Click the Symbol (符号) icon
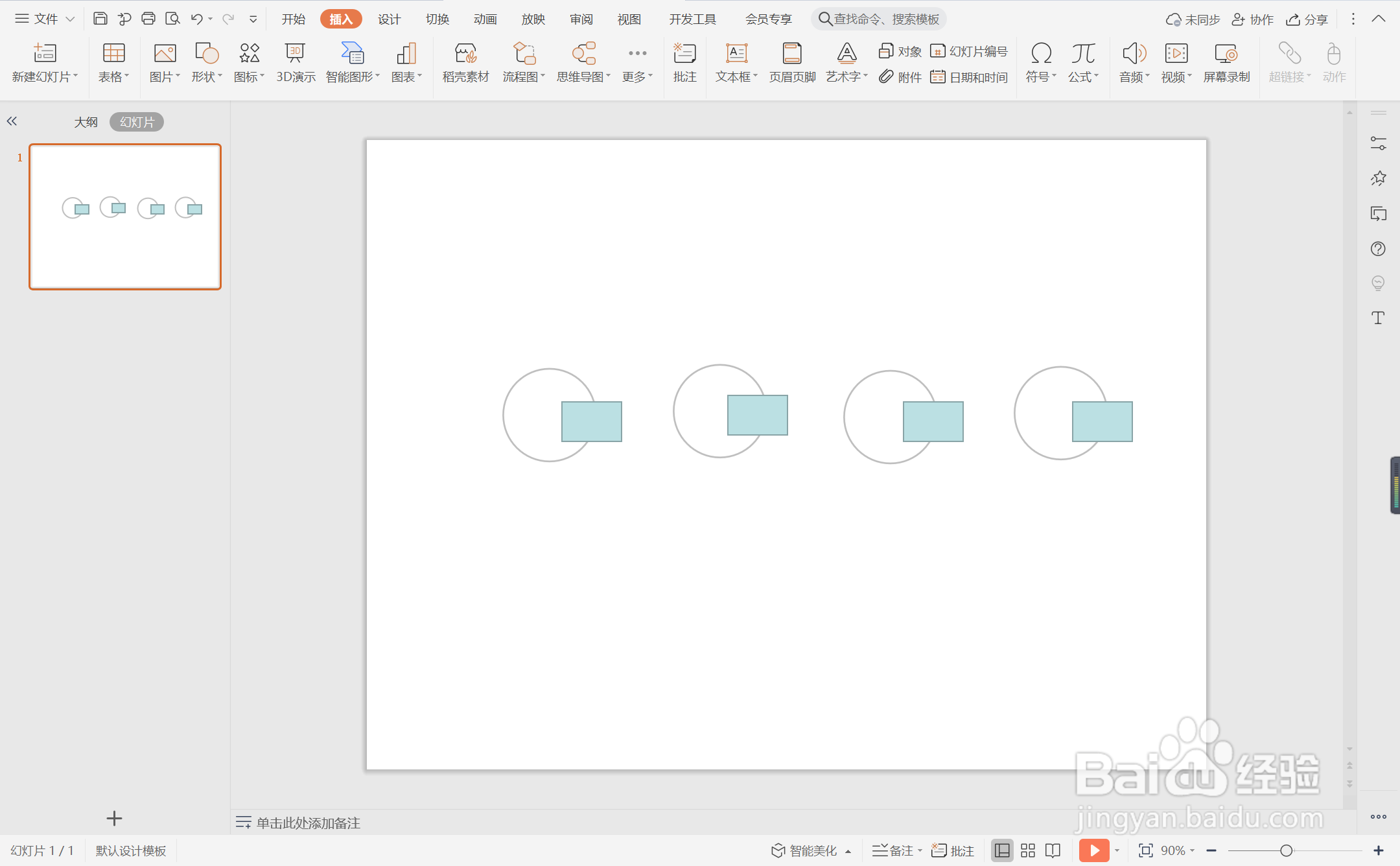Screen dimensions: 1400x866 click(x=1041, y=53)
